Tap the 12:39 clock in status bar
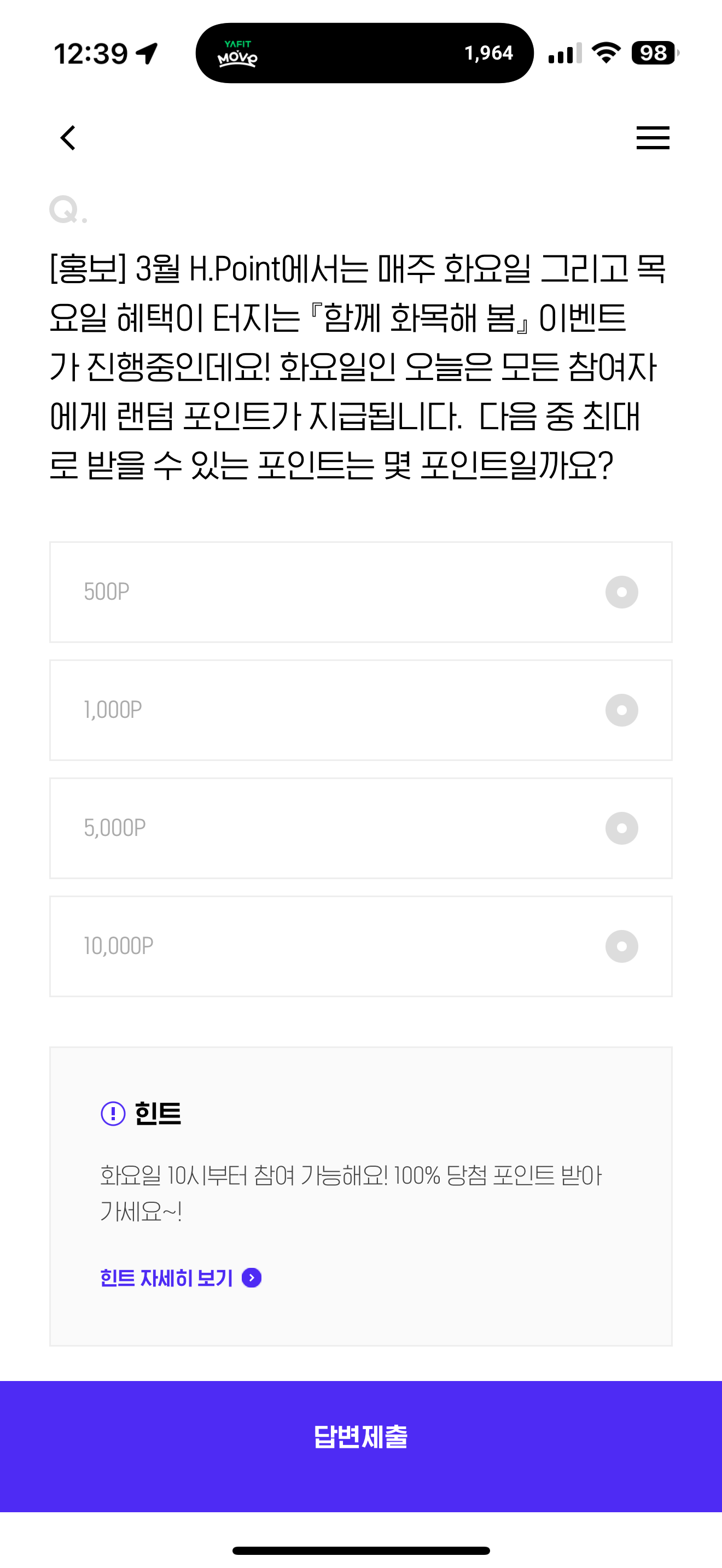The width and height of the screenshot is (722, 1568). point(91,54)
